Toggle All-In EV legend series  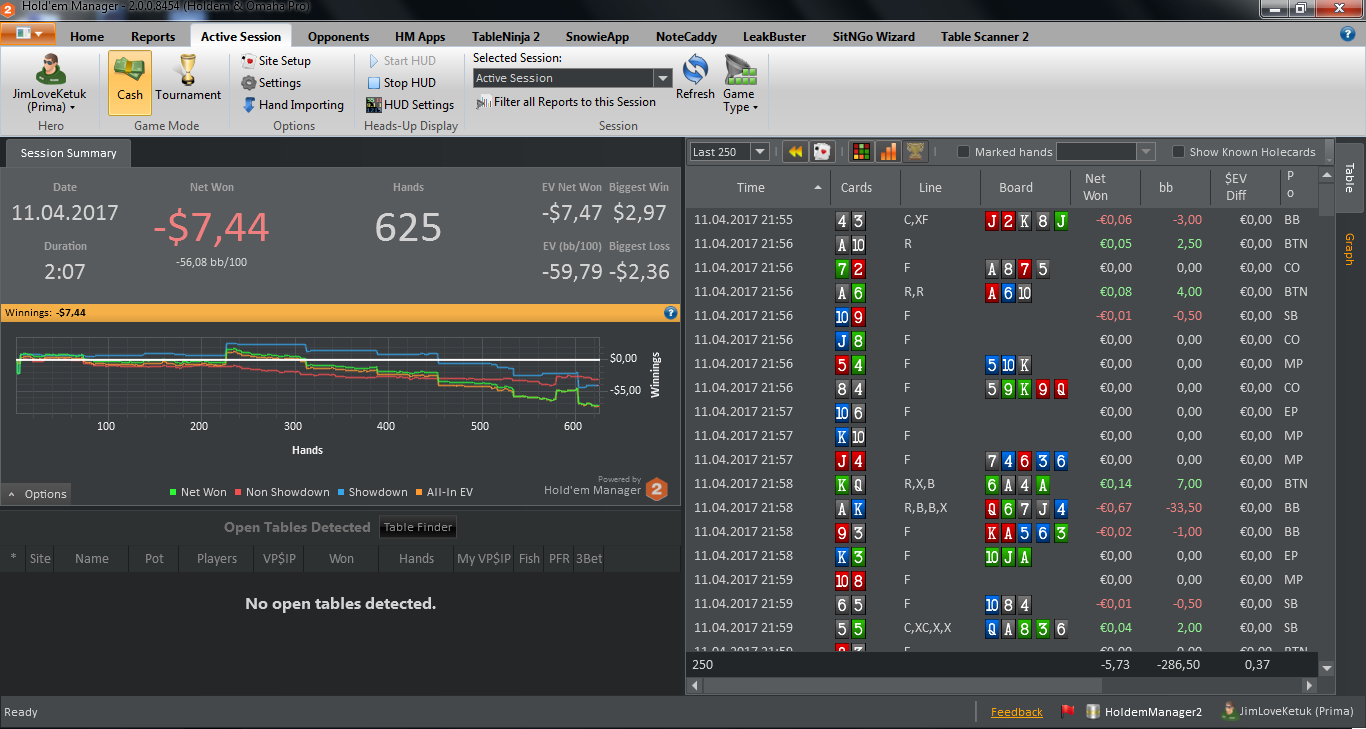[446, 492]
